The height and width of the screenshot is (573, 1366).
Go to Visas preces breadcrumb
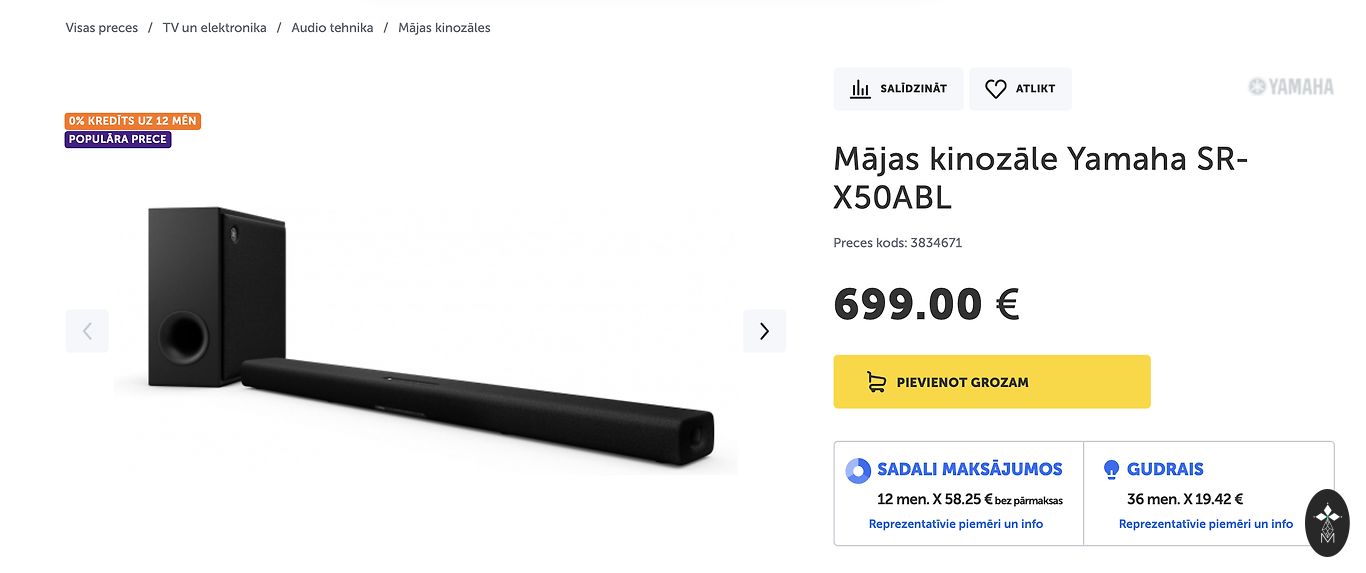coord(102,28)
